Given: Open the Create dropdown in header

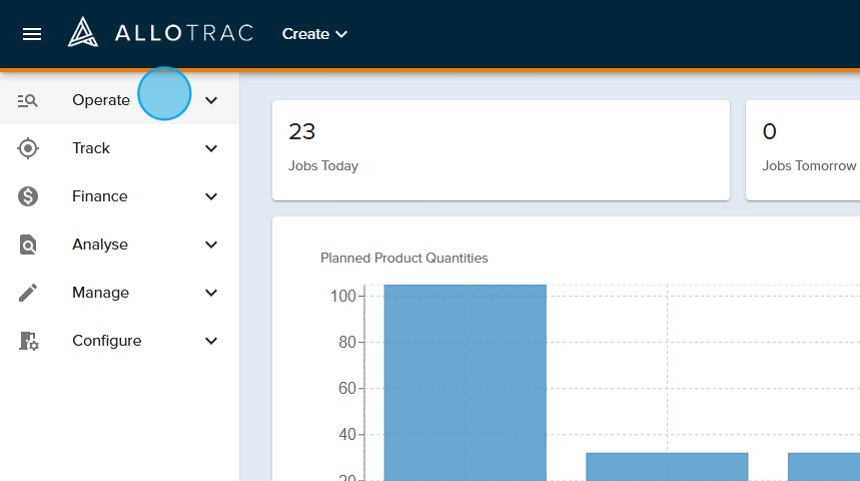Looking at the screenshot, I should pos(314,34).
